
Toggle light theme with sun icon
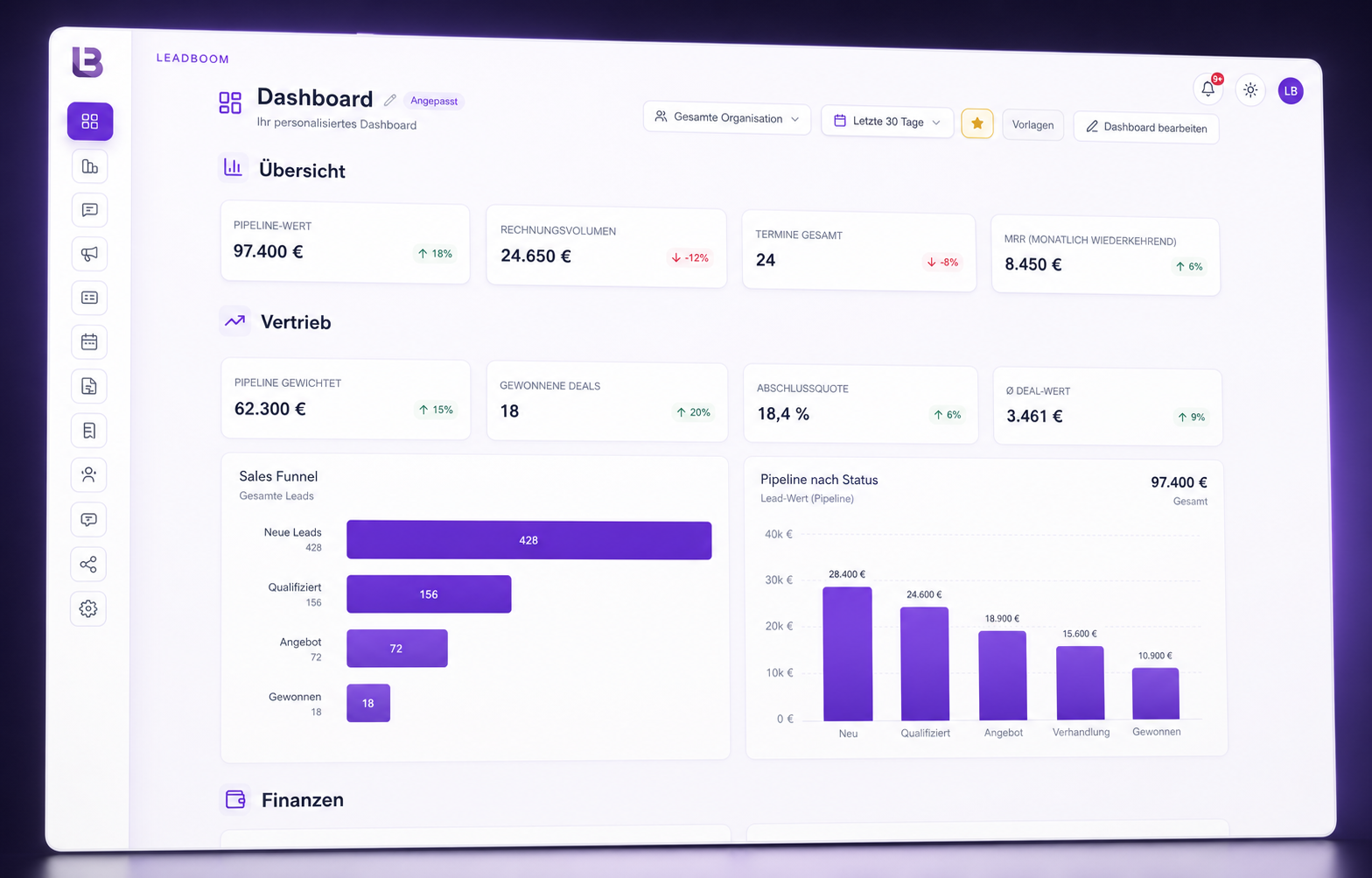click(x=1250, y=89)
